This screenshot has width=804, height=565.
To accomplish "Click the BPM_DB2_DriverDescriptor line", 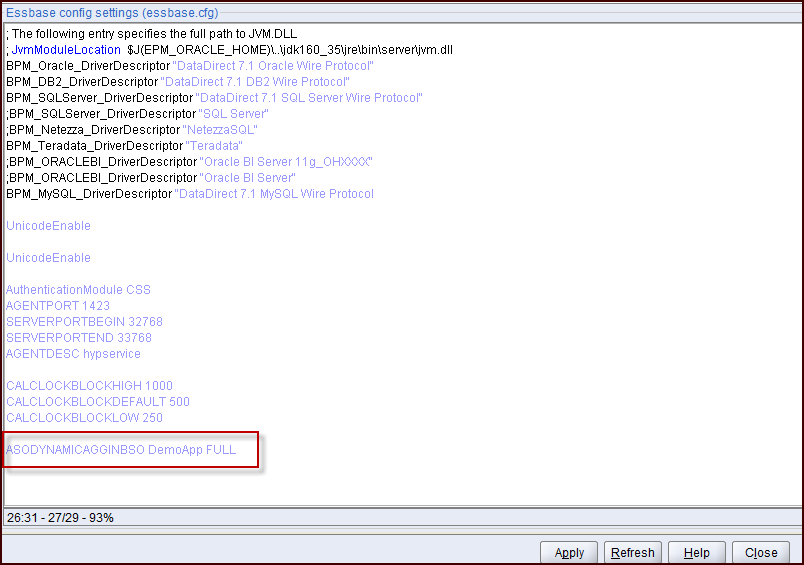I will coord(178,82).
